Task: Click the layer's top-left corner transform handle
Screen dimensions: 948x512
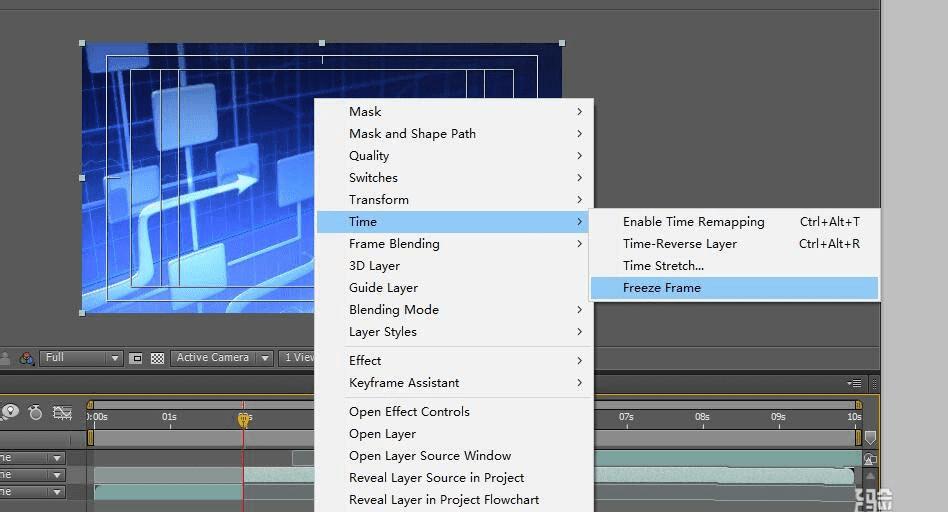Action: tap(82, 44)
